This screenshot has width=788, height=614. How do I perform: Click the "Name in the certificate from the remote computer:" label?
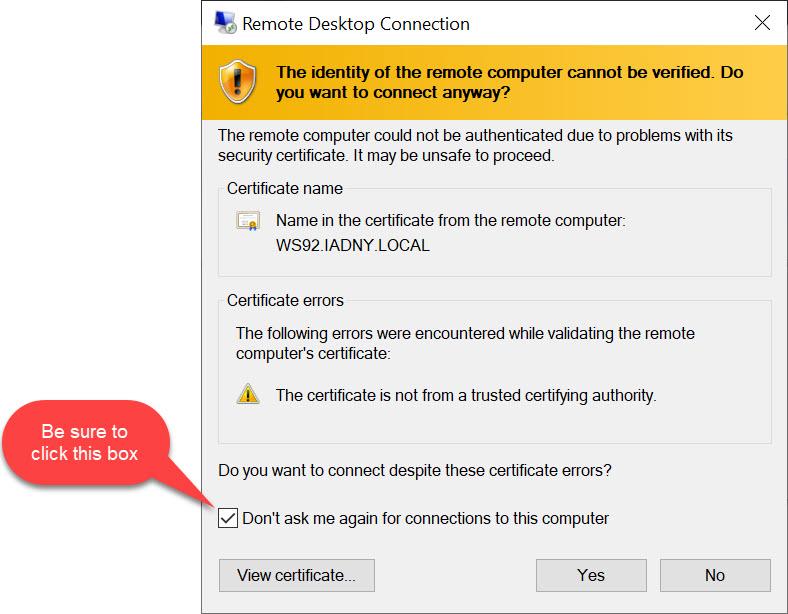pyautogui.click(x=451, y=221)
